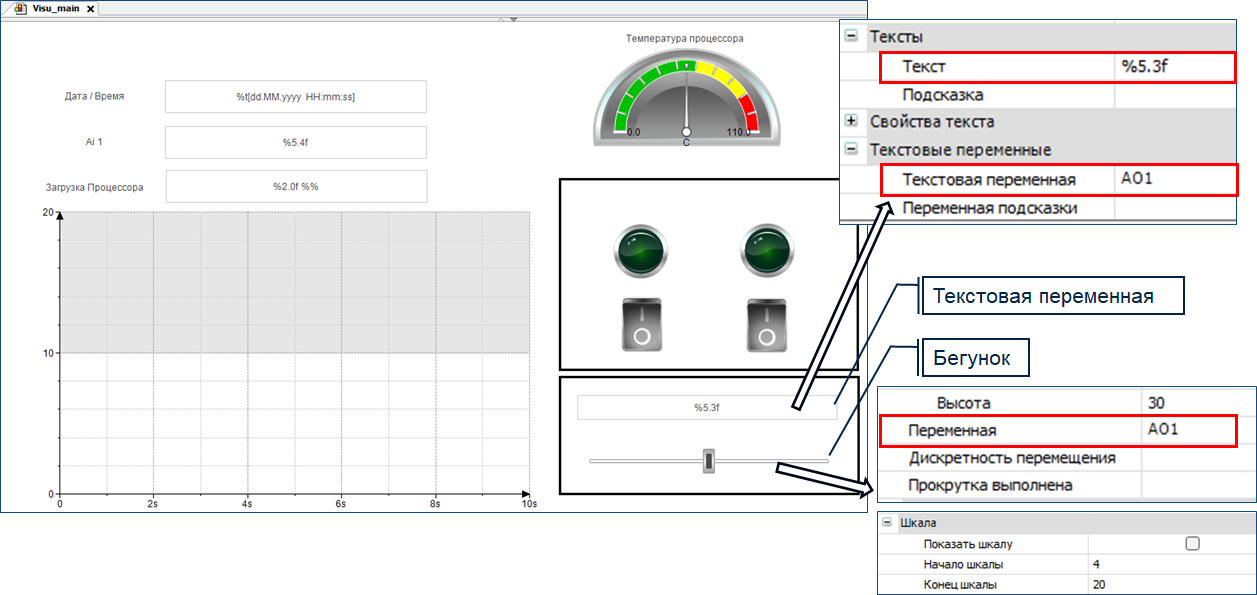
Task: Click the Дата / Время format field
Action: coord(295,97)
